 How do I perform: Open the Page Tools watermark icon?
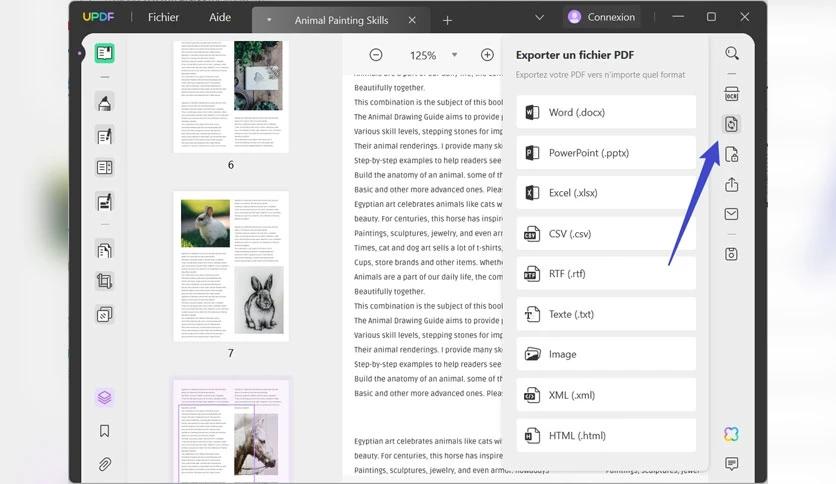point(104,314)
